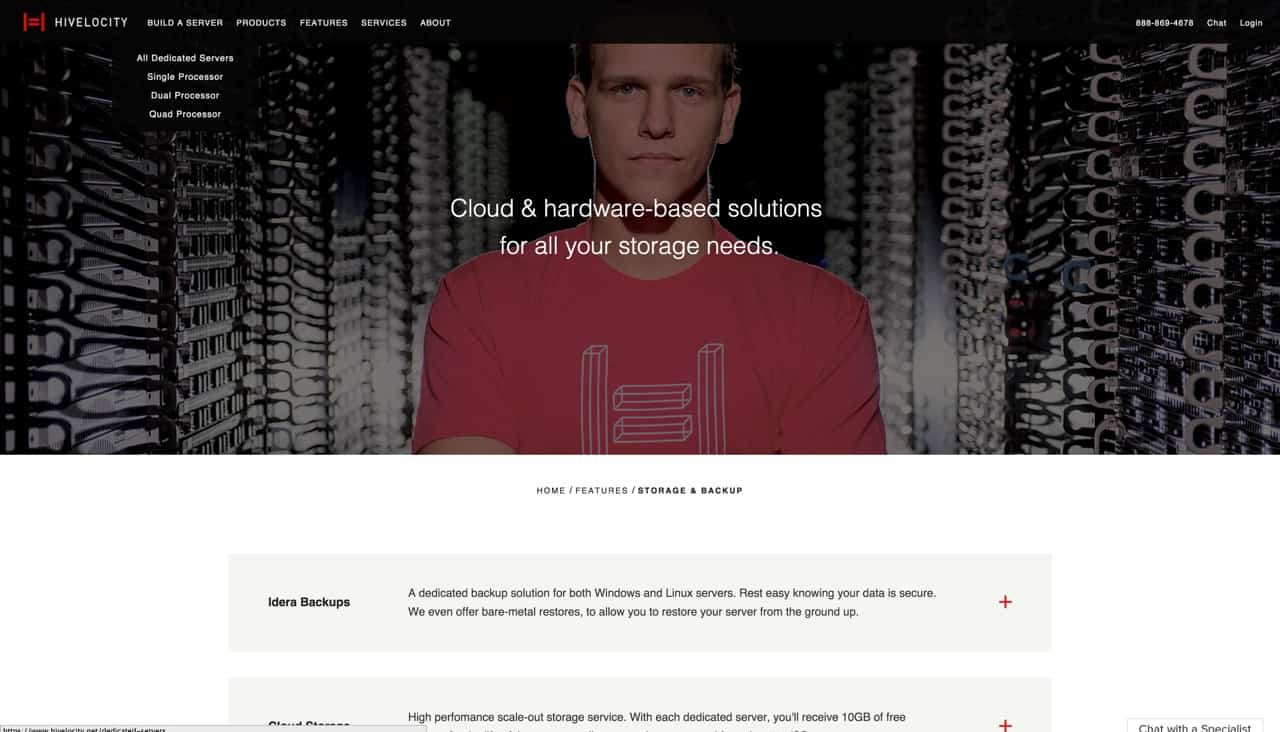This screenshot has width=1280, height=732.
Task: Go to the Login page
Action: pos(1251,22)
